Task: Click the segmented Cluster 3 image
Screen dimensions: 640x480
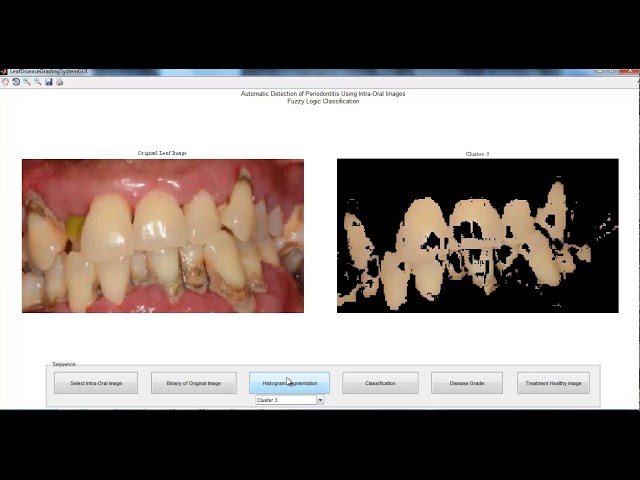Action: coord(478,236)
